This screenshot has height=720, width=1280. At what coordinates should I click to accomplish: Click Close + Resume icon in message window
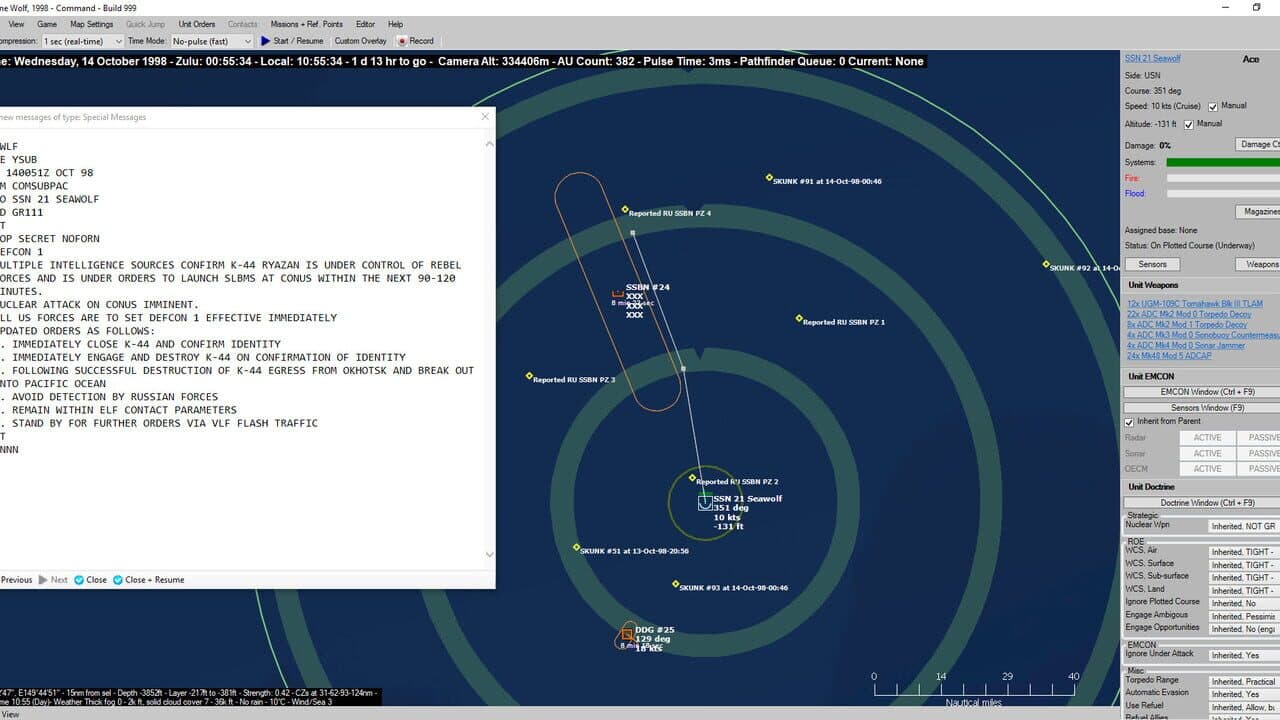(118, 580)
